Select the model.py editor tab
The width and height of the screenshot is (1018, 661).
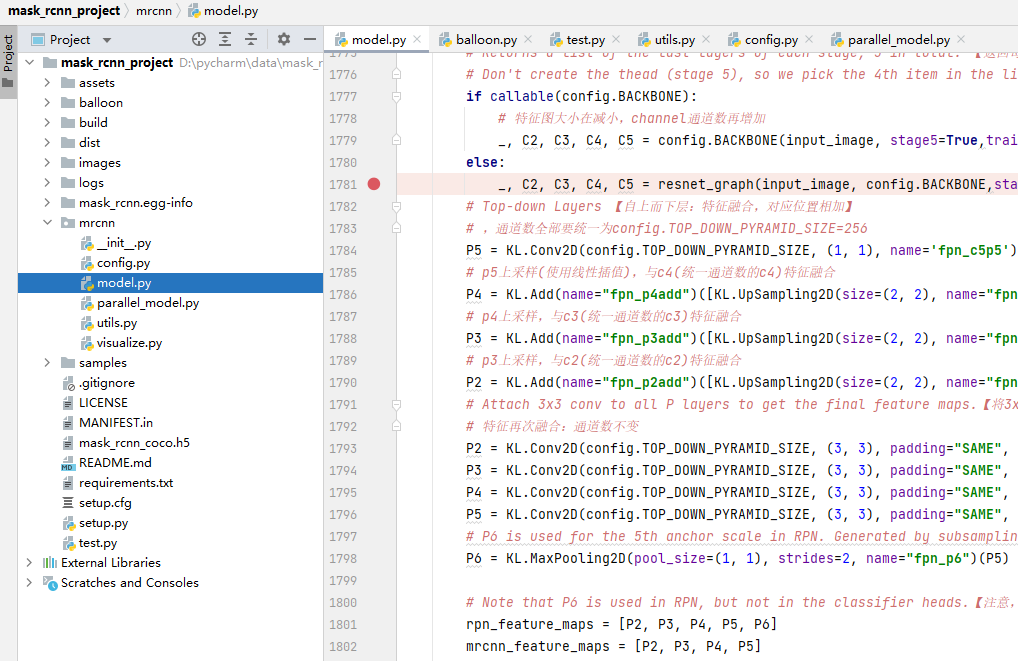coord(379,40)
